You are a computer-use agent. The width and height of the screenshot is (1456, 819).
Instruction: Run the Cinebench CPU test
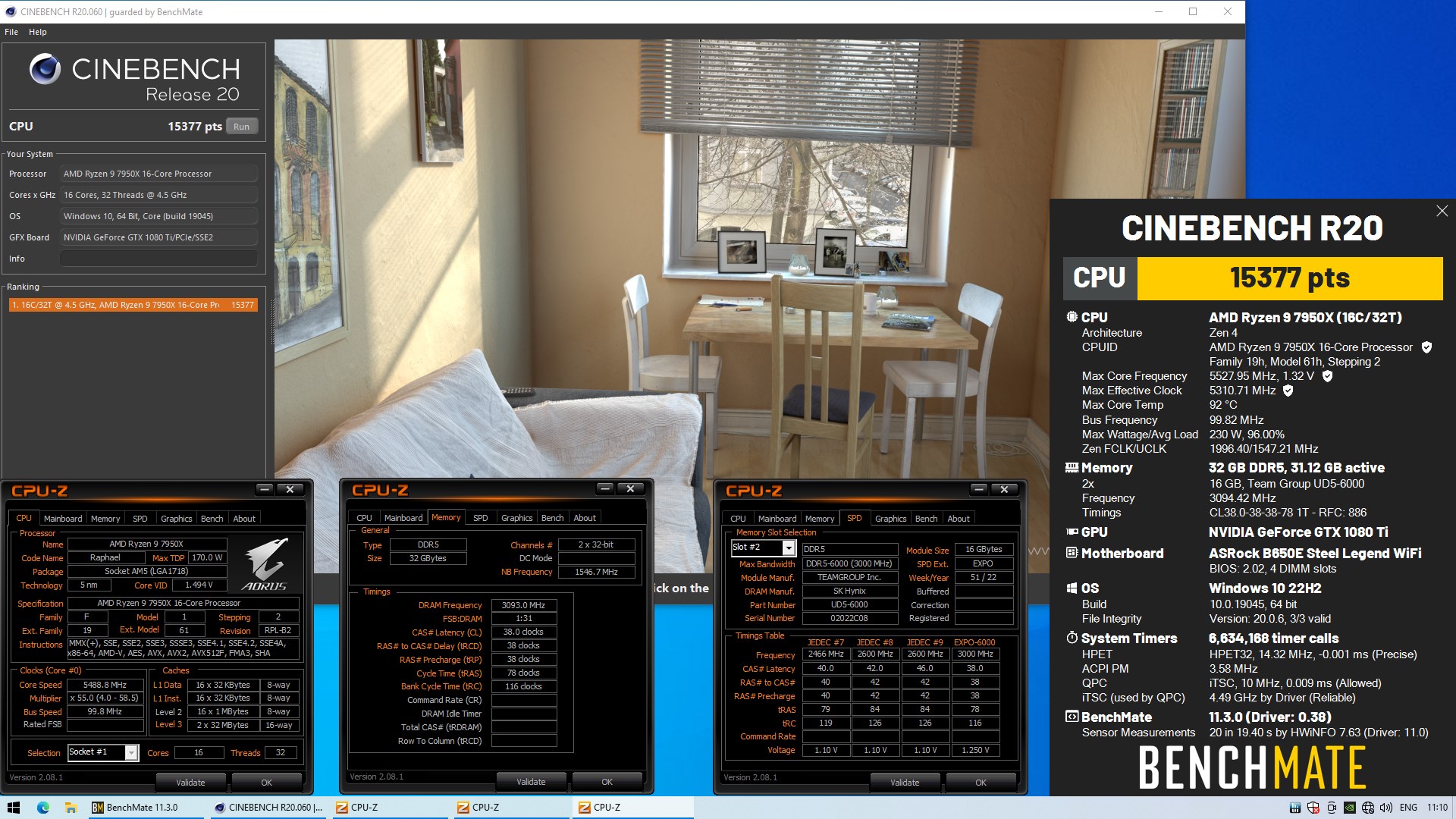[x=241, y=127]
